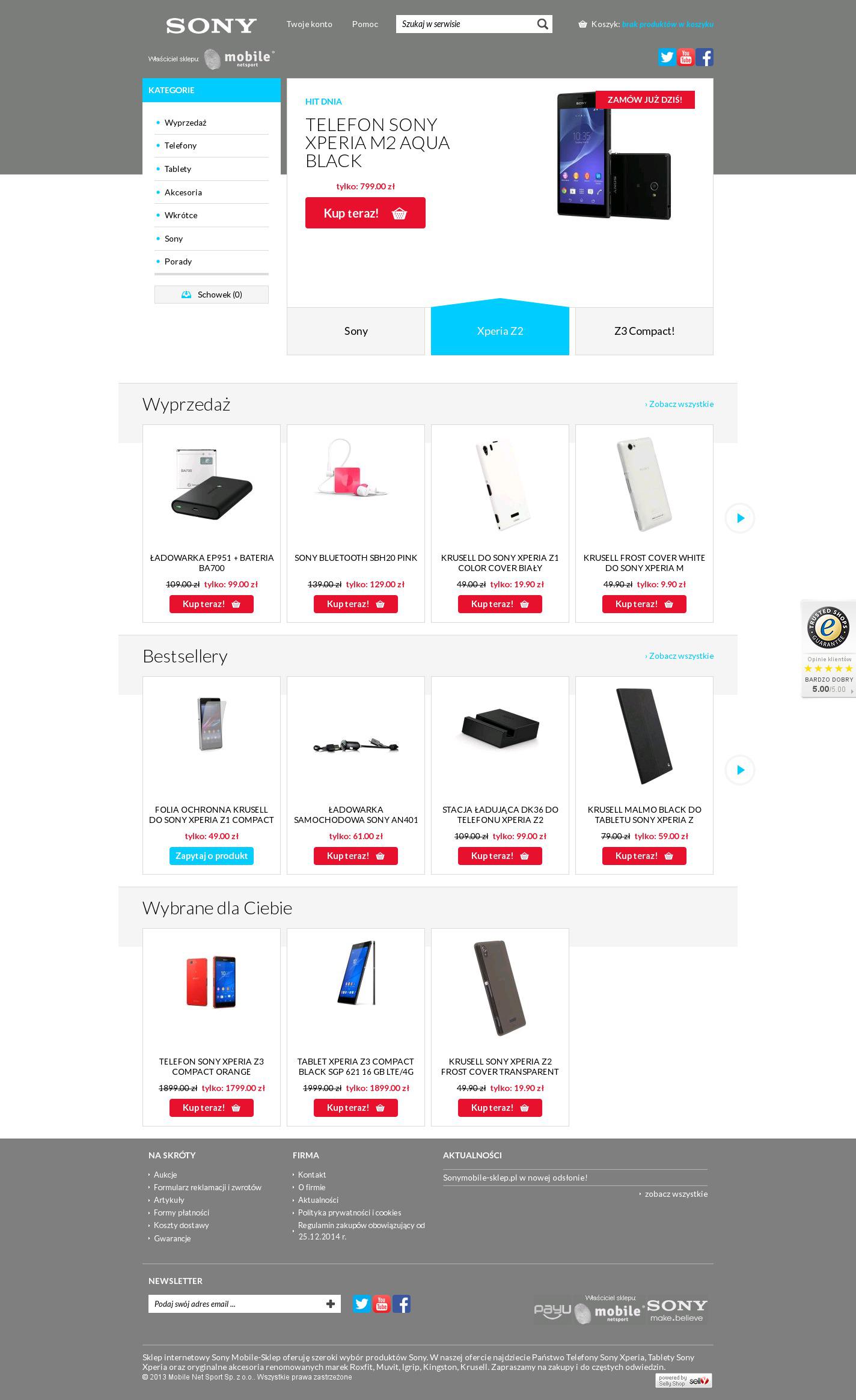Click the newsletter plus submit icon
This screenshot has height=1400, width=856.
331,1304
